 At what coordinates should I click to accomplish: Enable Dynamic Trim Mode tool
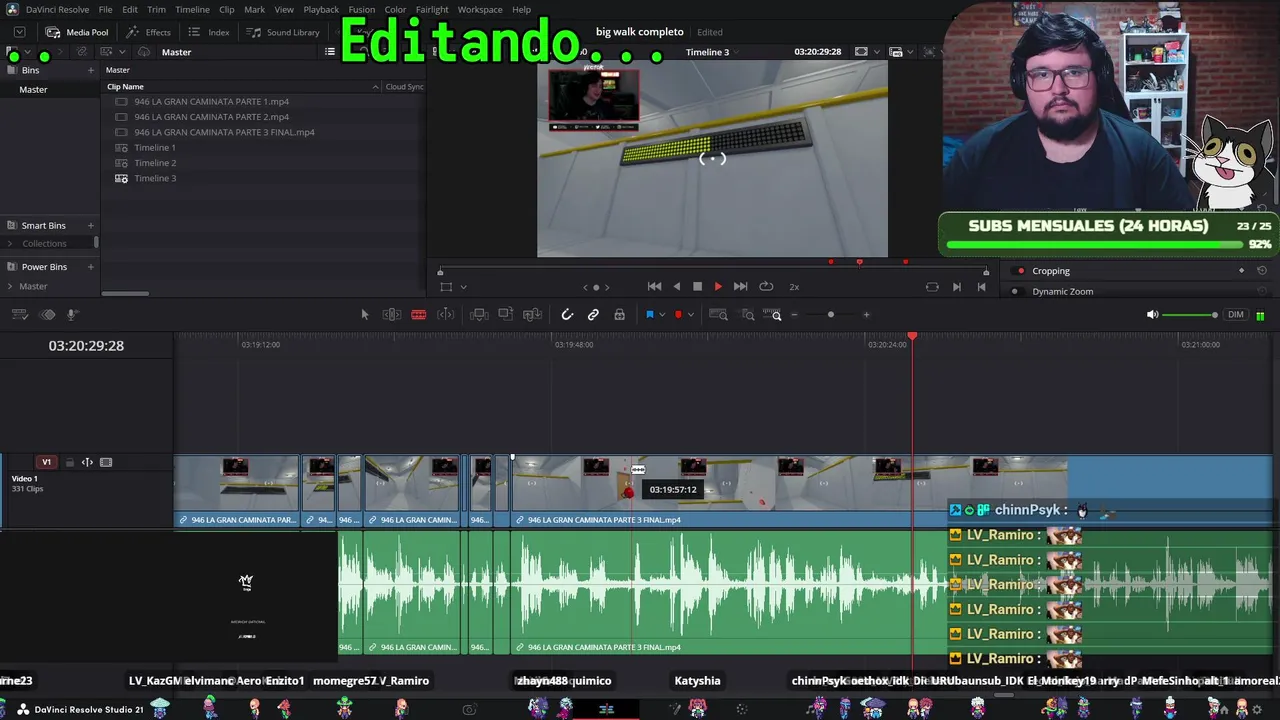(446, 315)
